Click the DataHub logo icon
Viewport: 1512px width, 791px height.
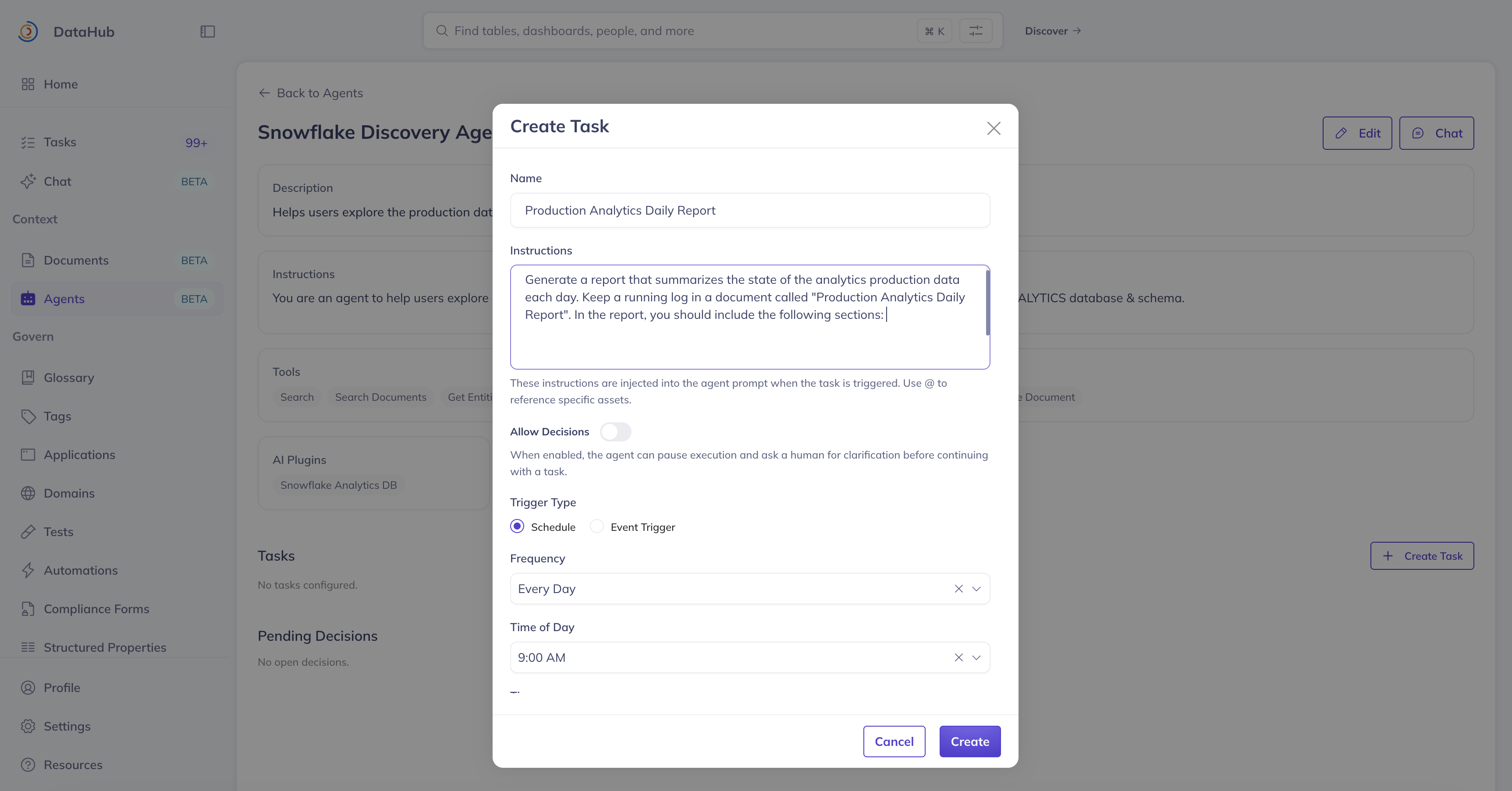(28, 32)
